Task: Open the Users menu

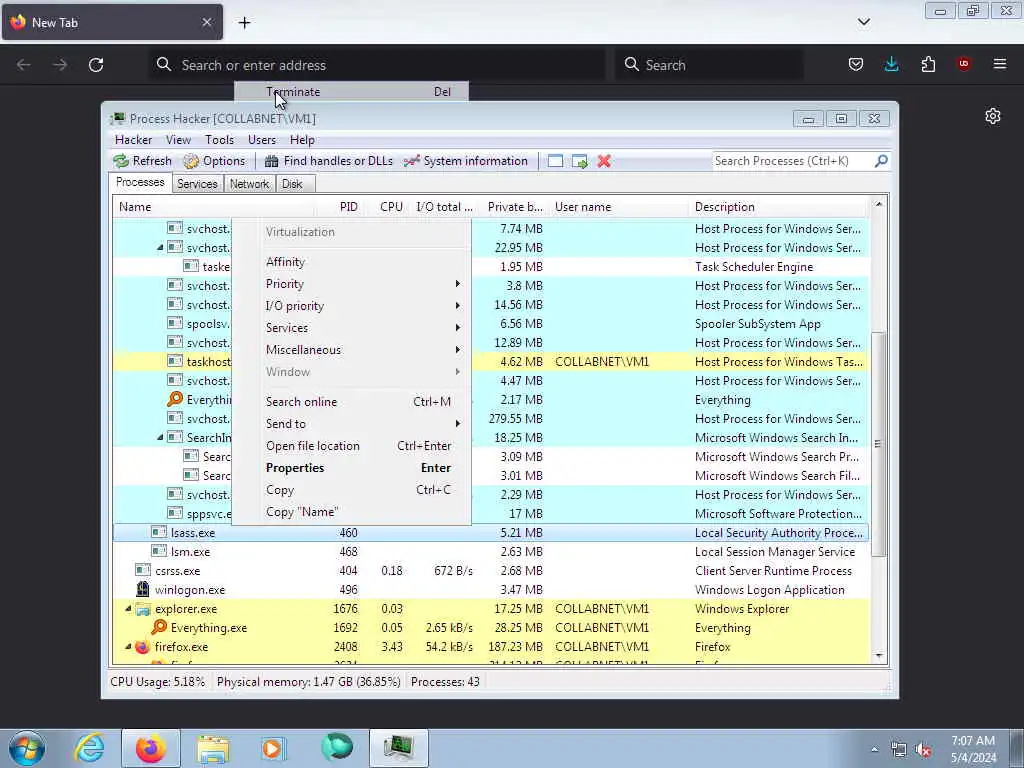Action: pyautogui.click(x=262, y=140)
